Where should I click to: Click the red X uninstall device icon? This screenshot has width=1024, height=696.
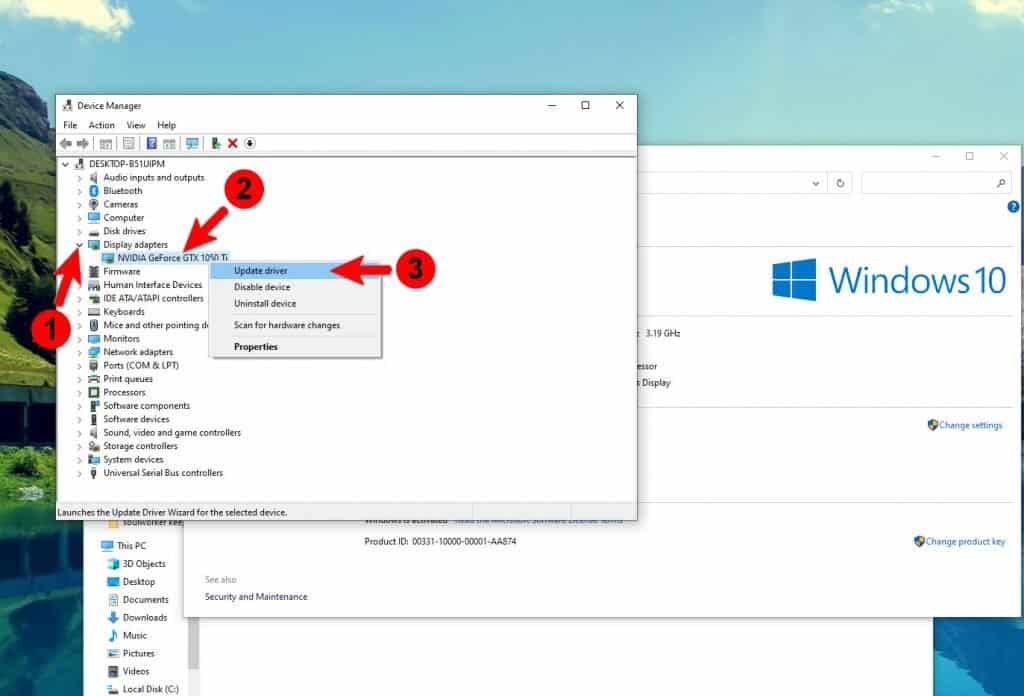[x=232, y=144]
